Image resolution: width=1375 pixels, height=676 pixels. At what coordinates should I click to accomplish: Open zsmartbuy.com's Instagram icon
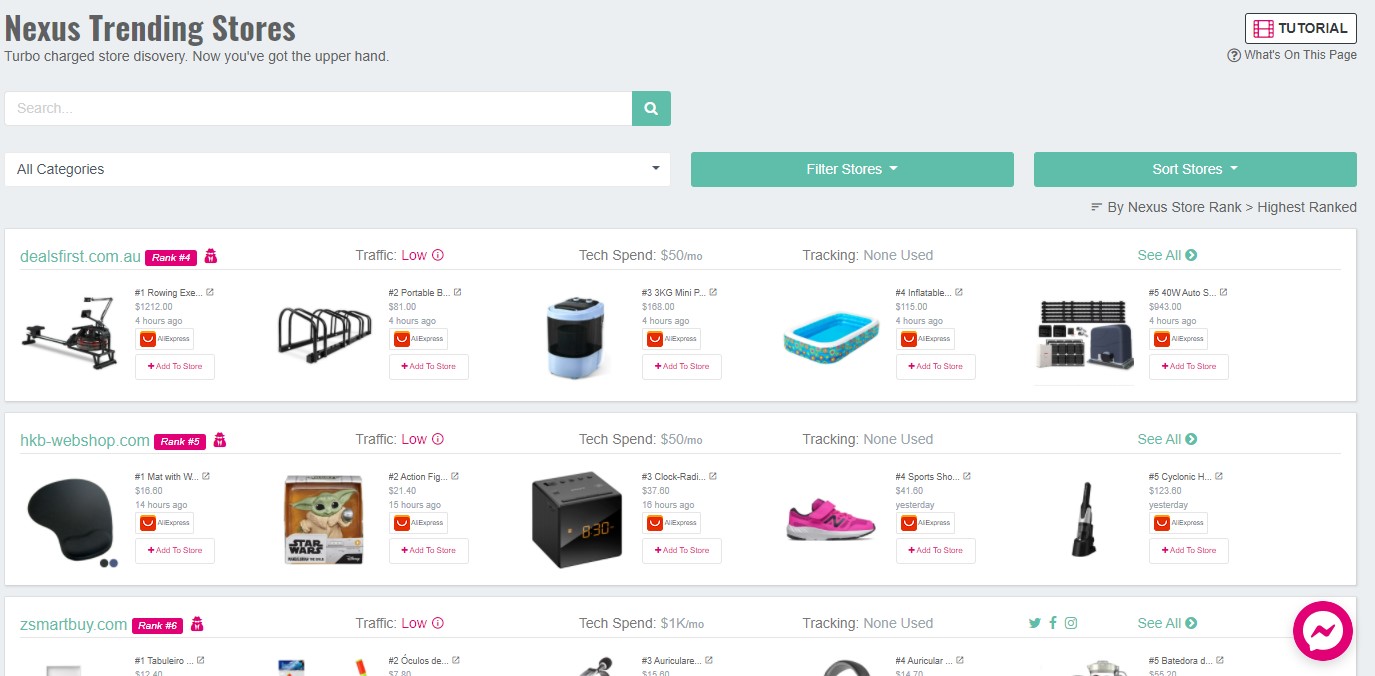1071,622
